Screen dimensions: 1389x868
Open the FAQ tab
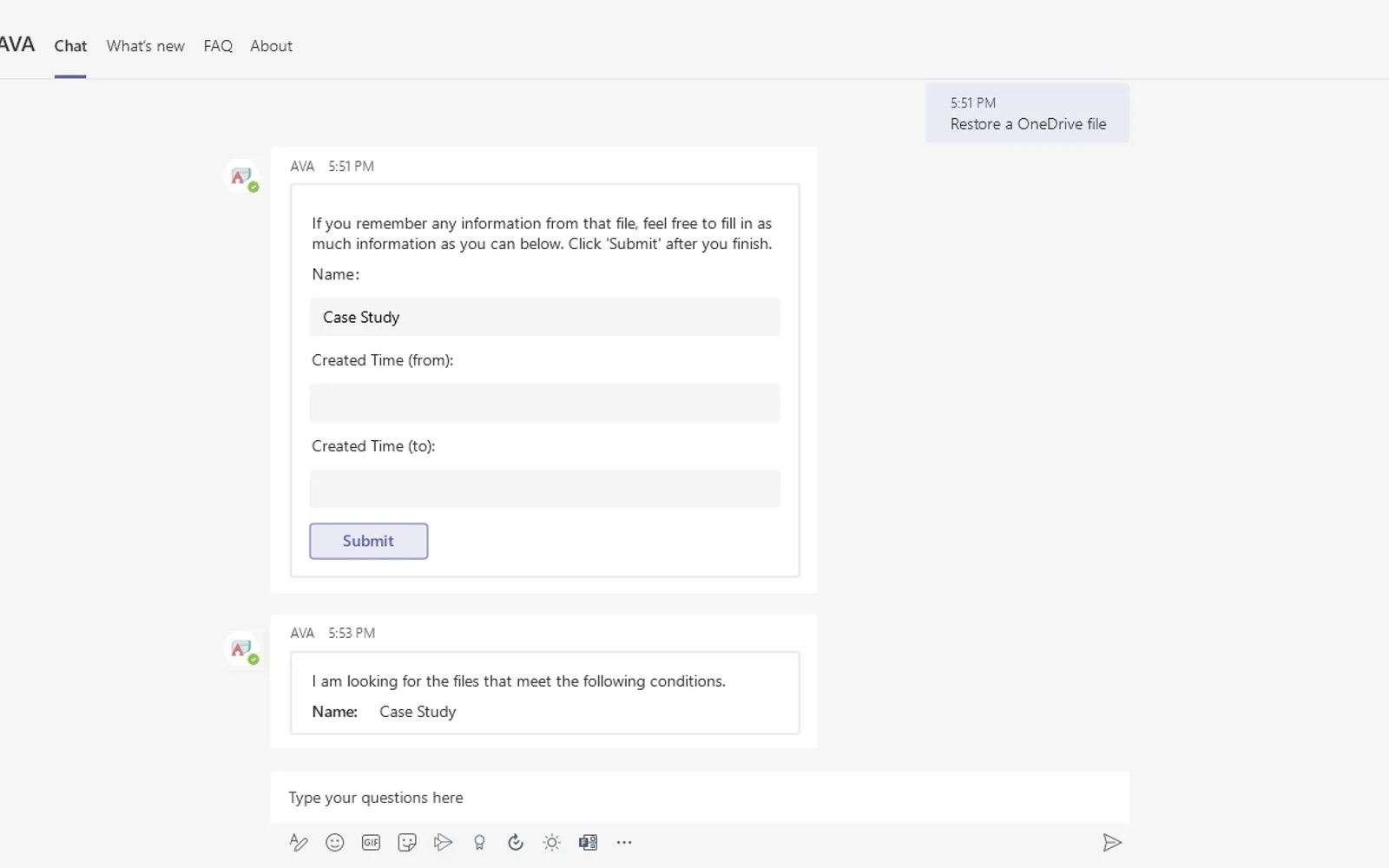[218, 46]
